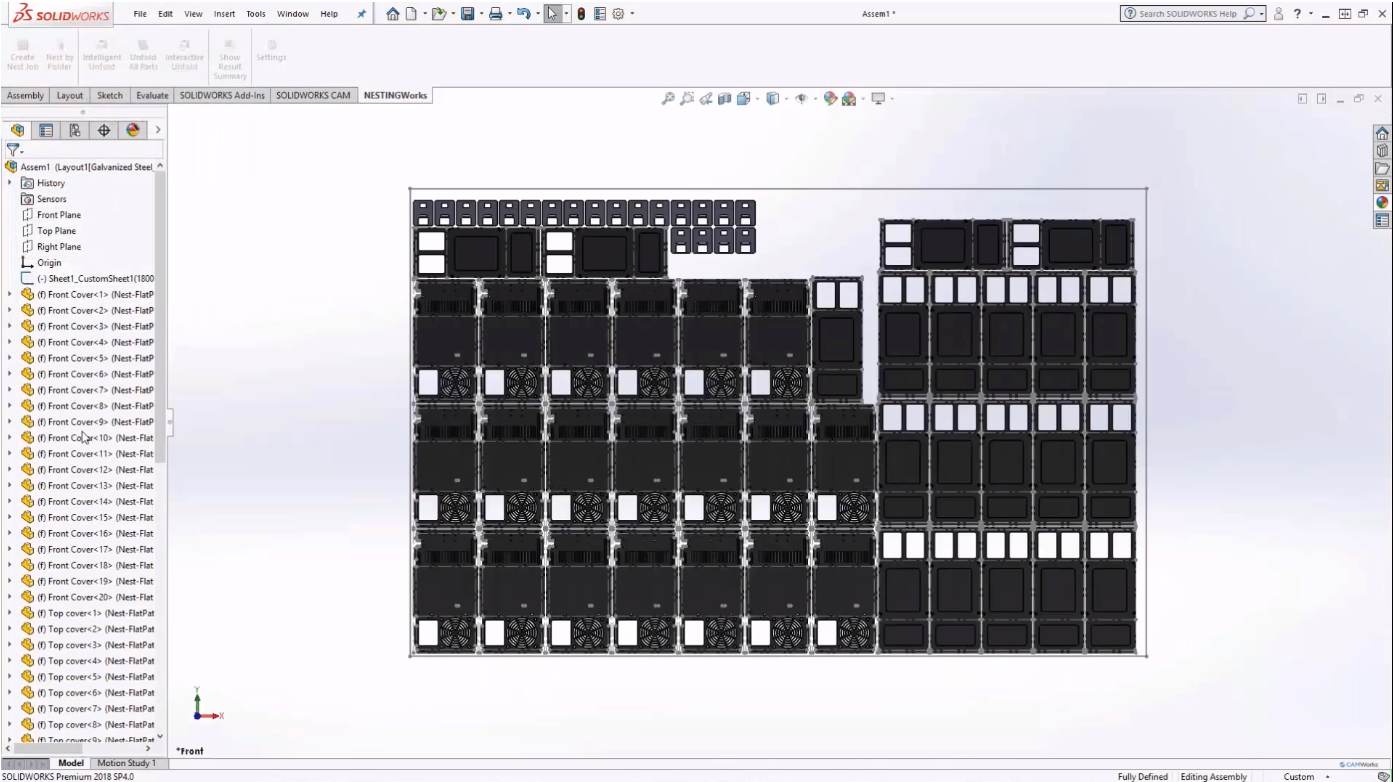This screenshot has width=1393, height=782.
Task: Click Apply Scene icon
Action: (849, 98)
